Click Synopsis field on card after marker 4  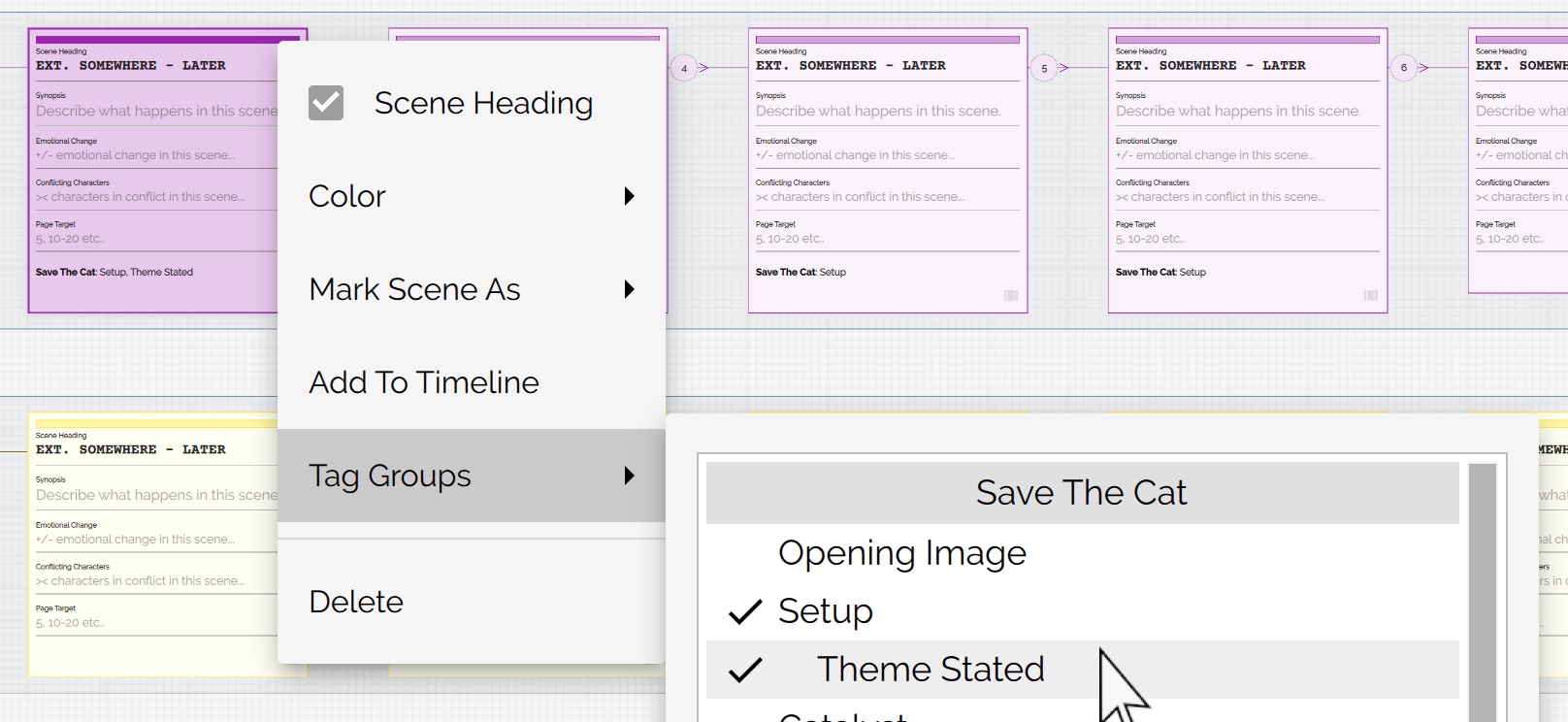[888, 111]
